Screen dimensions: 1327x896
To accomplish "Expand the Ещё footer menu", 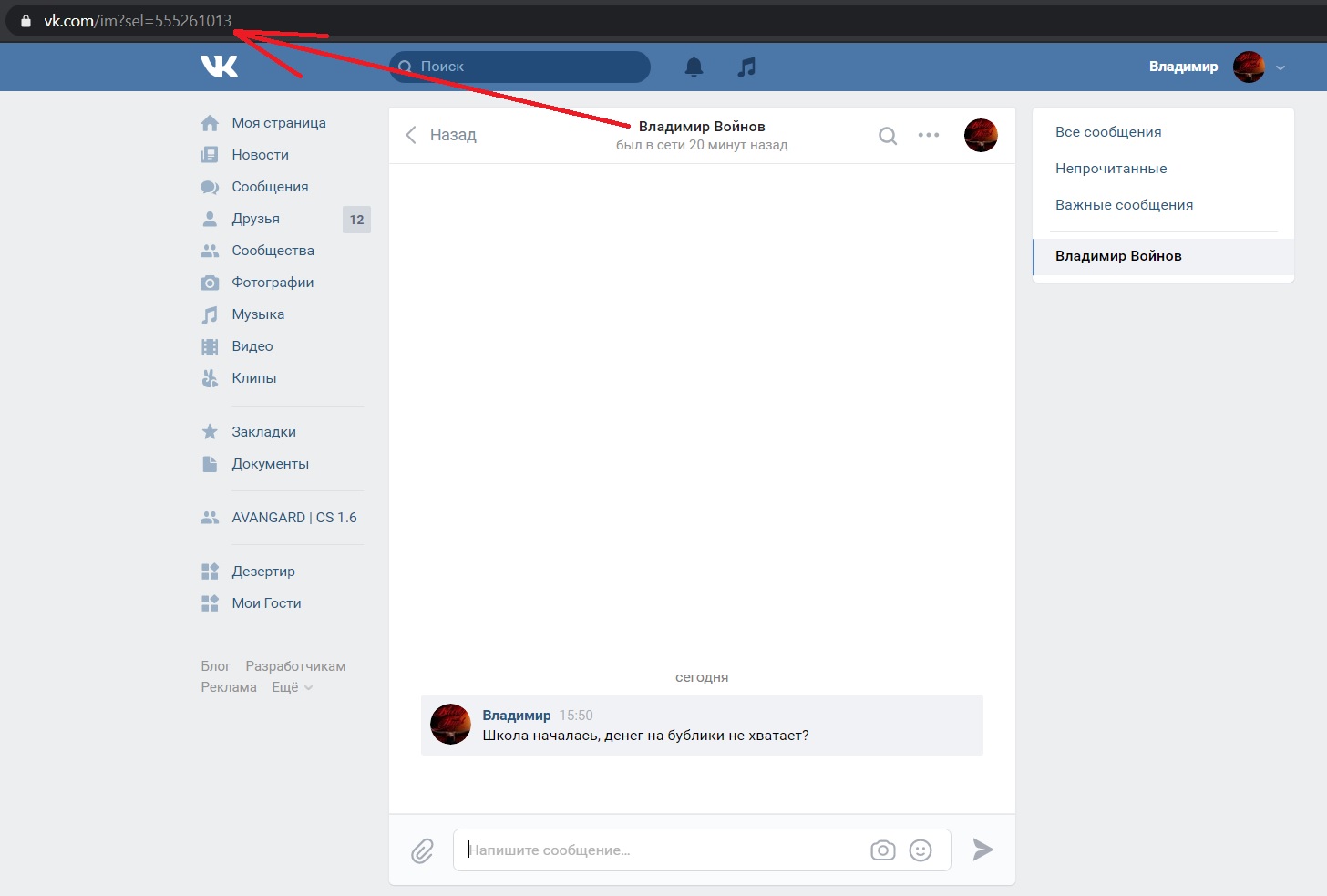I will [292, 687].
